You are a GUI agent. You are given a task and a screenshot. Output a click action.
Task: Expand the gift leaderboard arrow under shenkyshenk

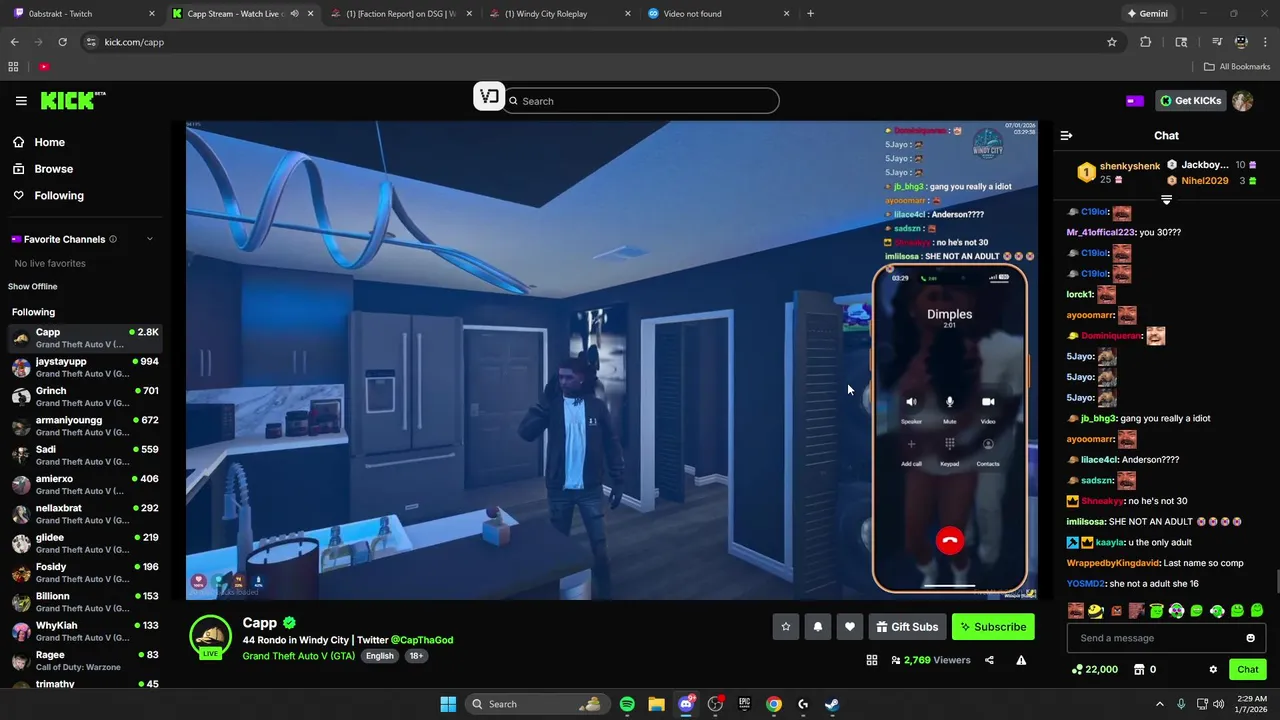point(1166,200)
